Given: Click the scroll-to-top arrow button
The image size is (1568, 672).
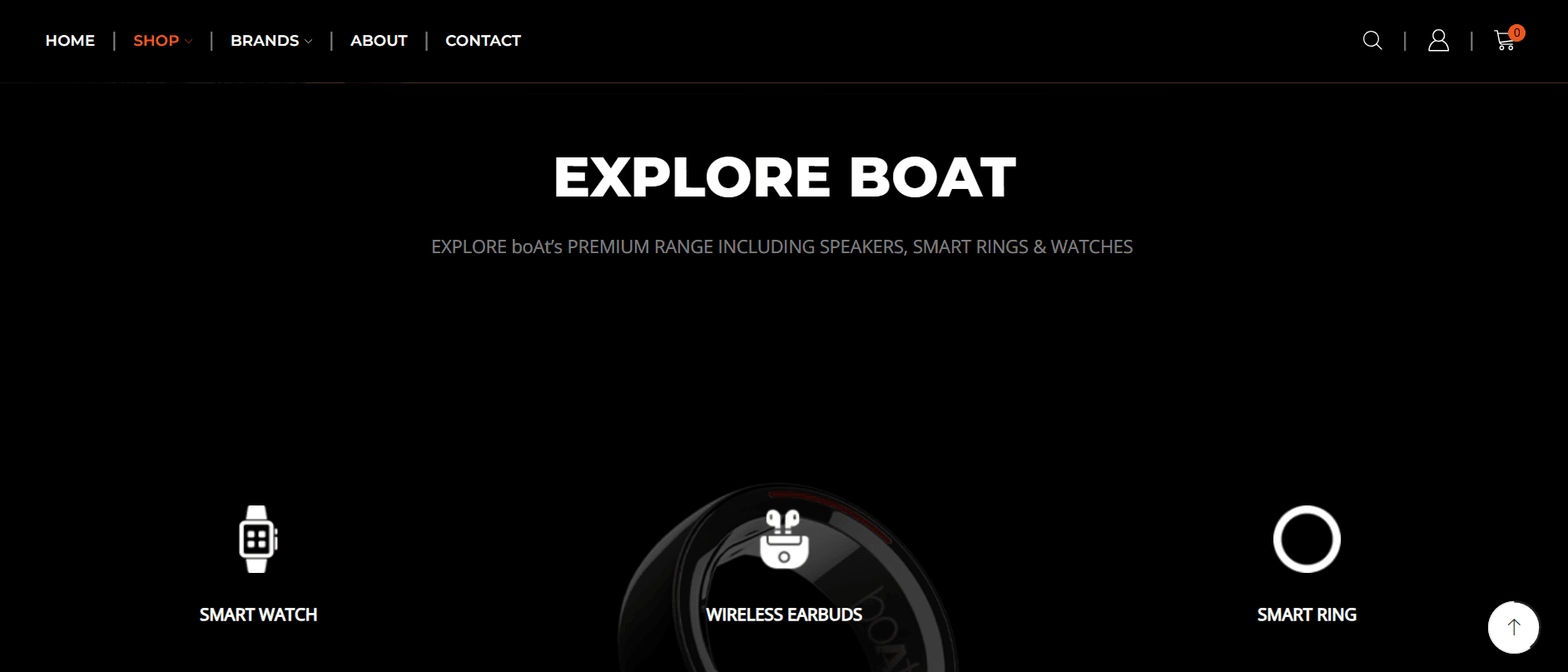Looking at the screenshot, I should (x=1513, y=627).
